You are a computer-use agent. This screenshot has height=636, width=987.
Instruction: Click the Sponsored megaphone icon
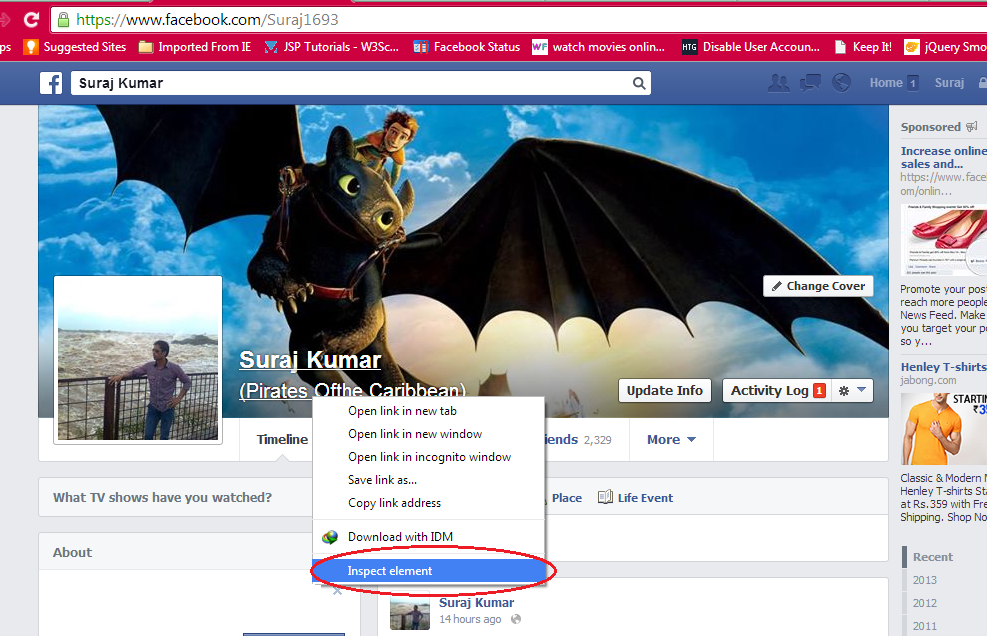[972, 127]
